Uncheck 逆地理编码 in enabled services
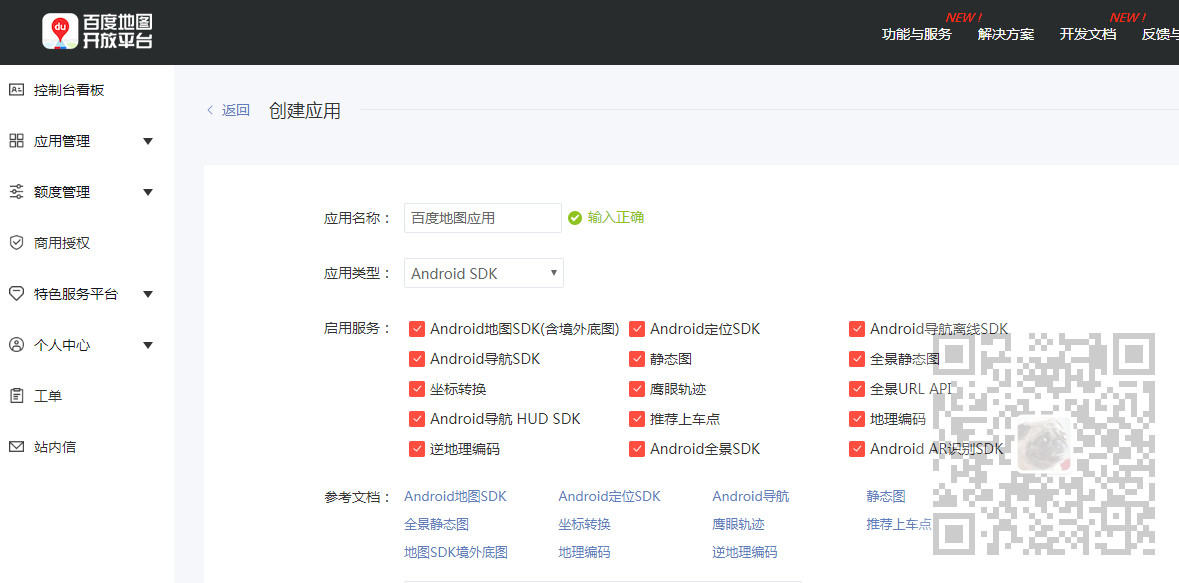1179x583 pixels. click(x=417, y=450)
